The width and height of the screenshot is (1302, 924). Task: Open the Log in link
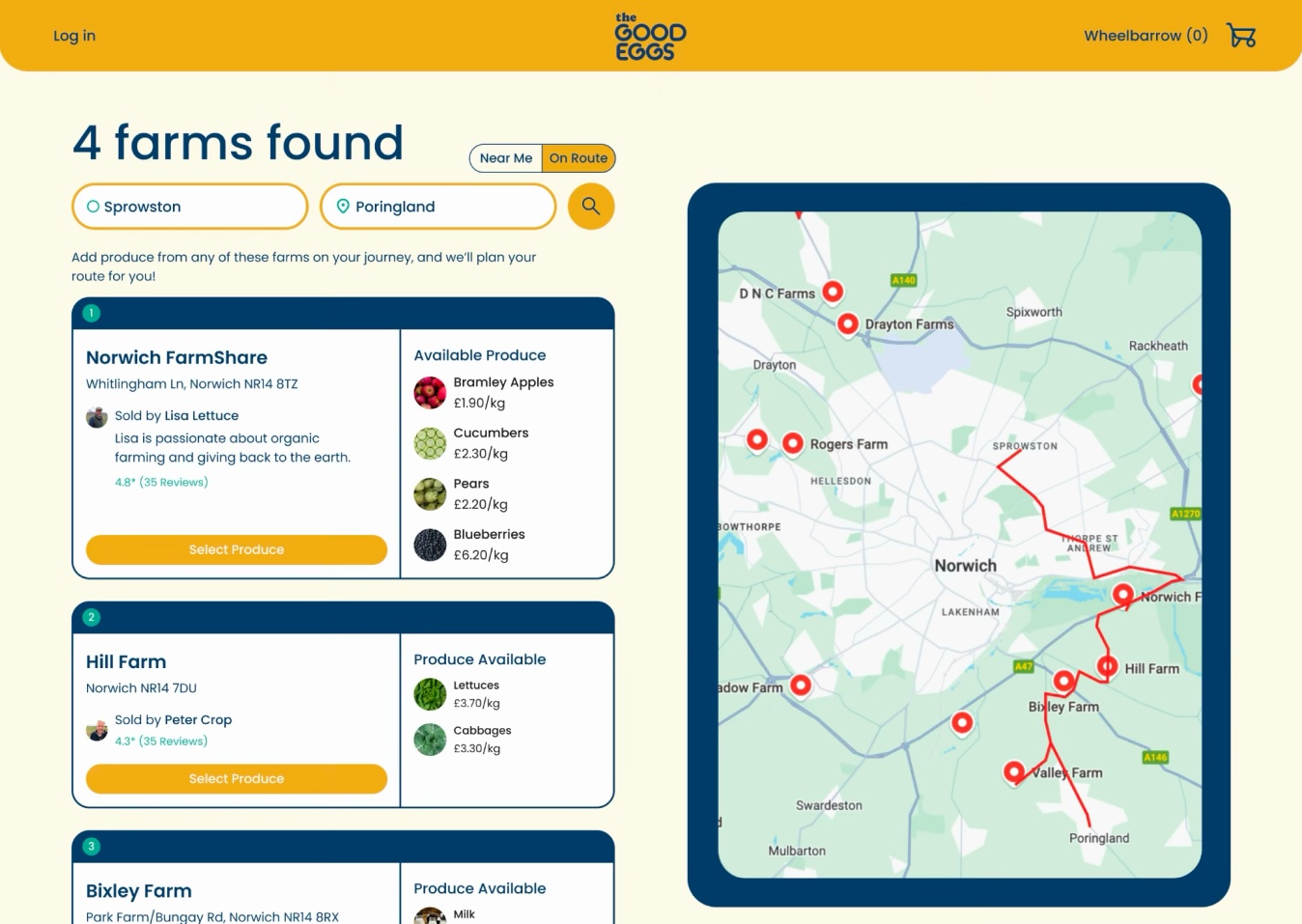pyautogui.click(x=74, y=36)
